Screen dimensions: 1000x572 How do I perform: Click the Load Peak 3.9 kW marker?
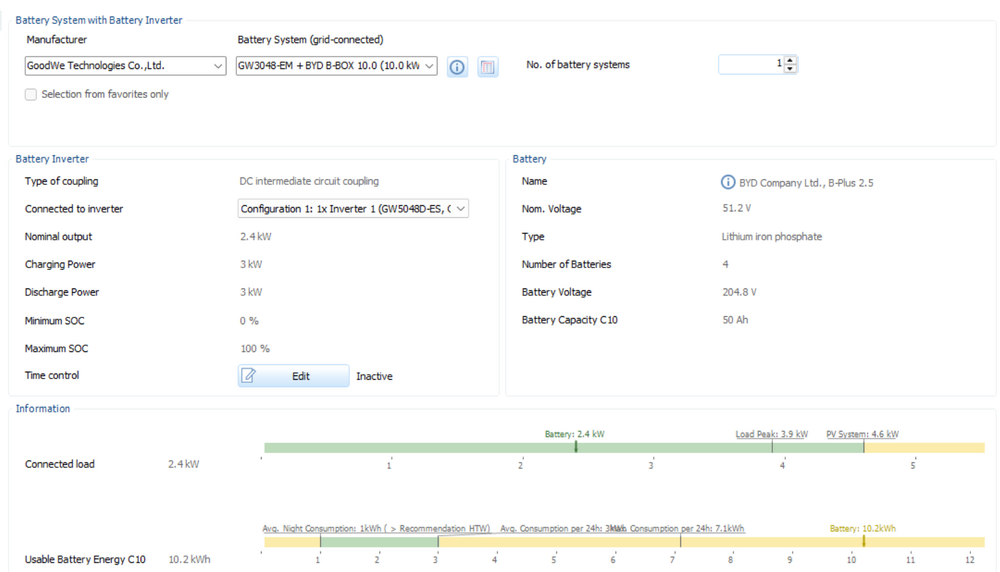pos(772,447)
